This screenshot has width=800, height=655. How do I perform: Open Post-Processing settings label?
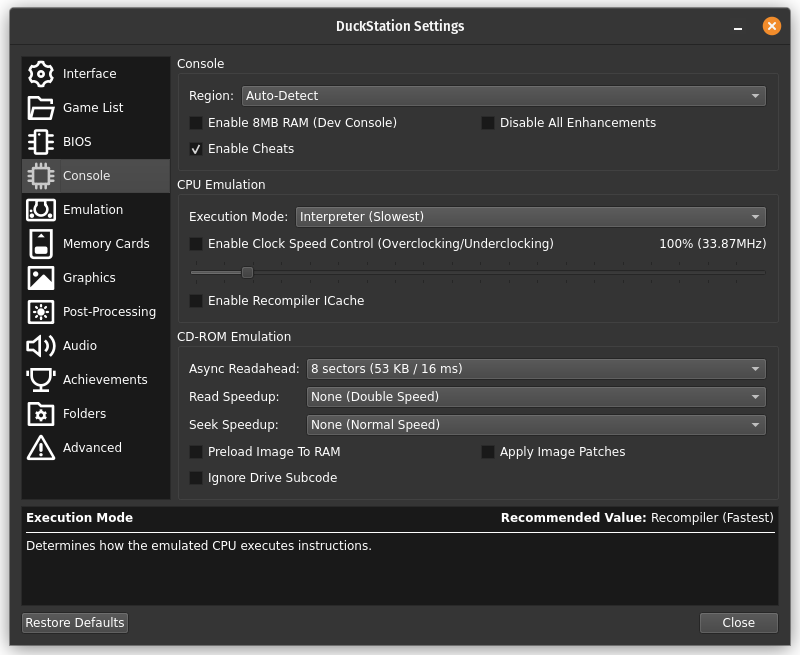109,312
